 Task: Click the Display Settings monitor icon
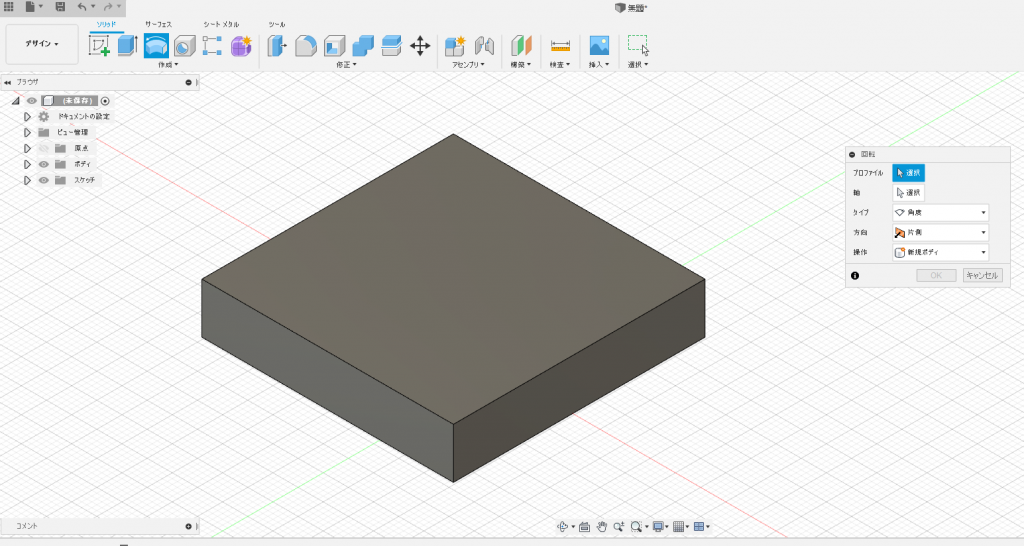click(x=658, y=526)
